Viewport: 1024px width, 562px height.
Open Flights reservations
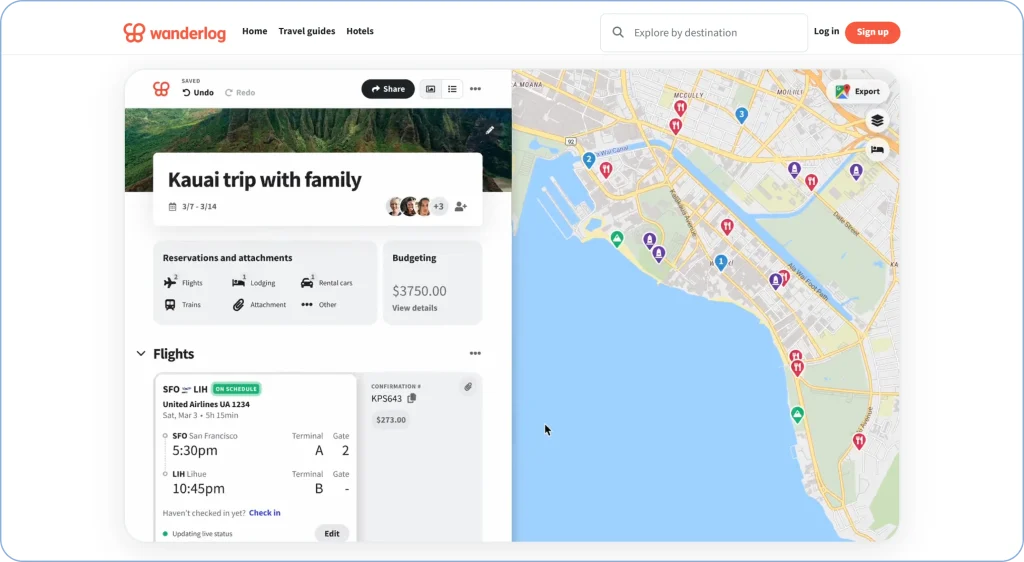pos(183,283)
